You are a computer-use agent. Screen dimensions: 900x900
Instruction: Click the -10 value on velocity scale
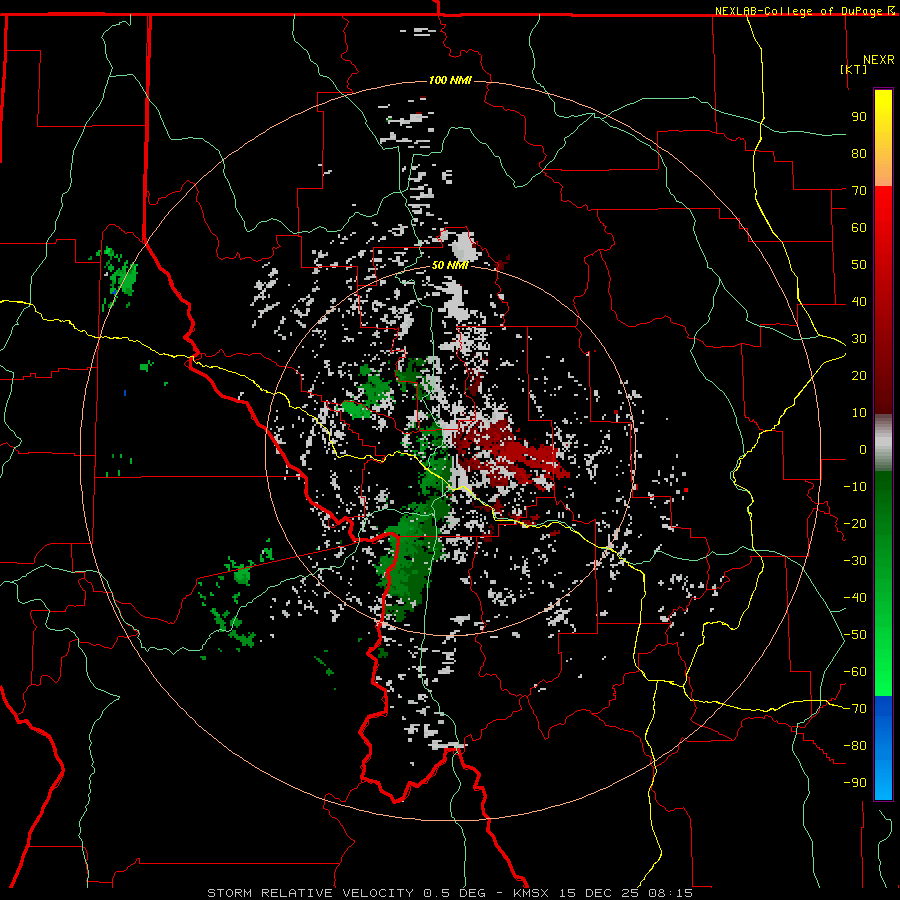[x=855, y=487]
